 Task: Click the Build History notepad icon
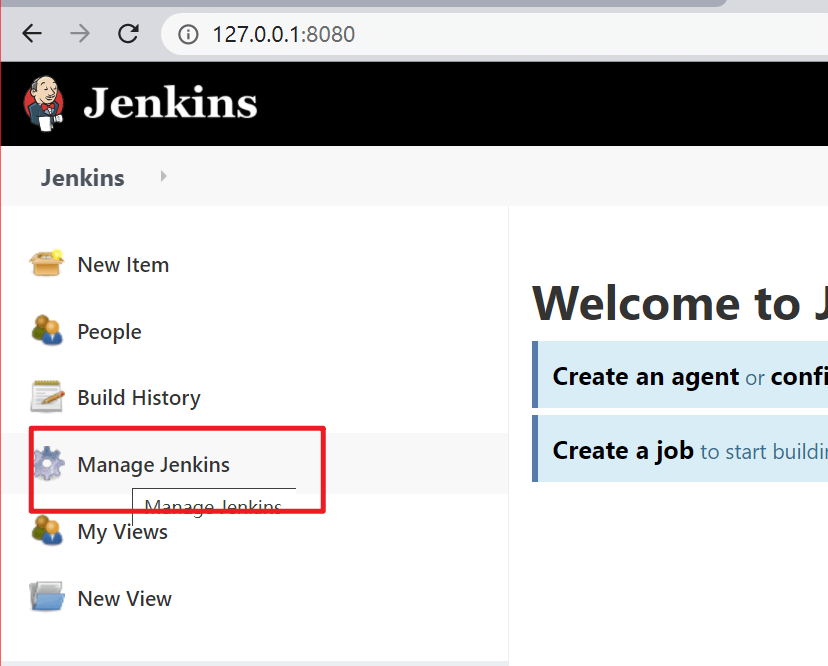tap(47, 396)
